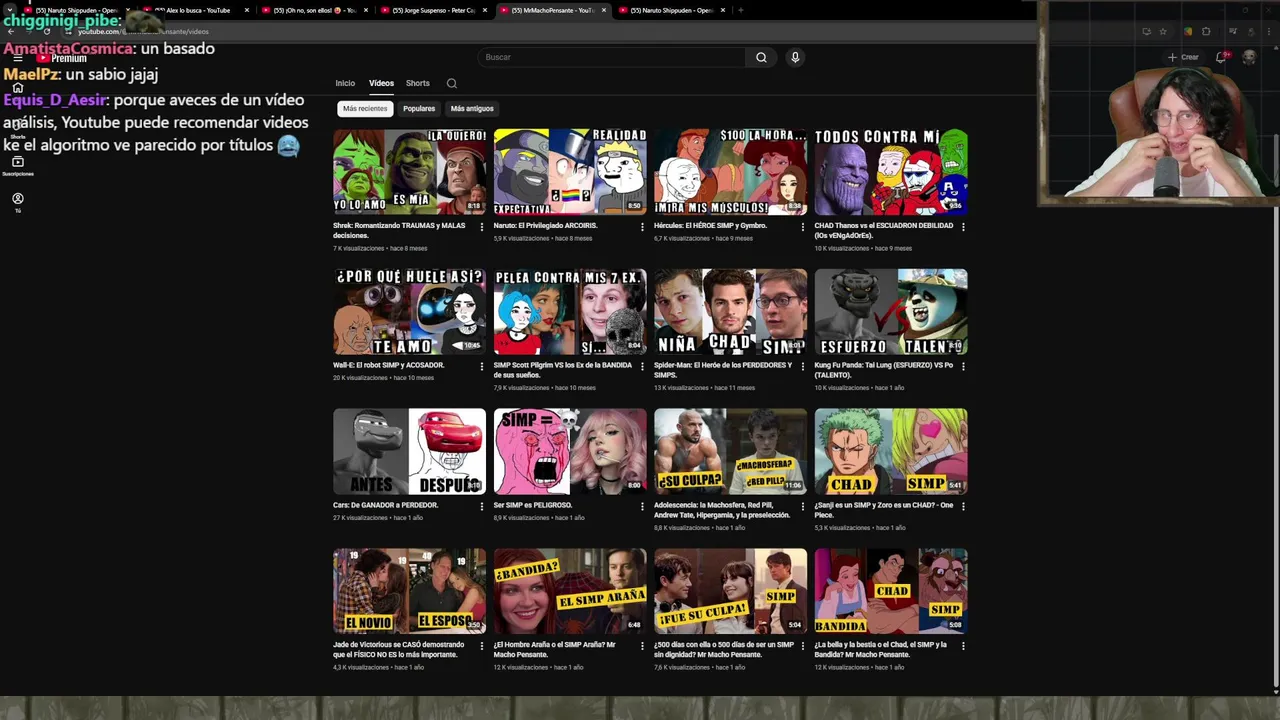Open the '¡FUE SU CULPA!' 500 días thumbnail

(x=730, y=591)
